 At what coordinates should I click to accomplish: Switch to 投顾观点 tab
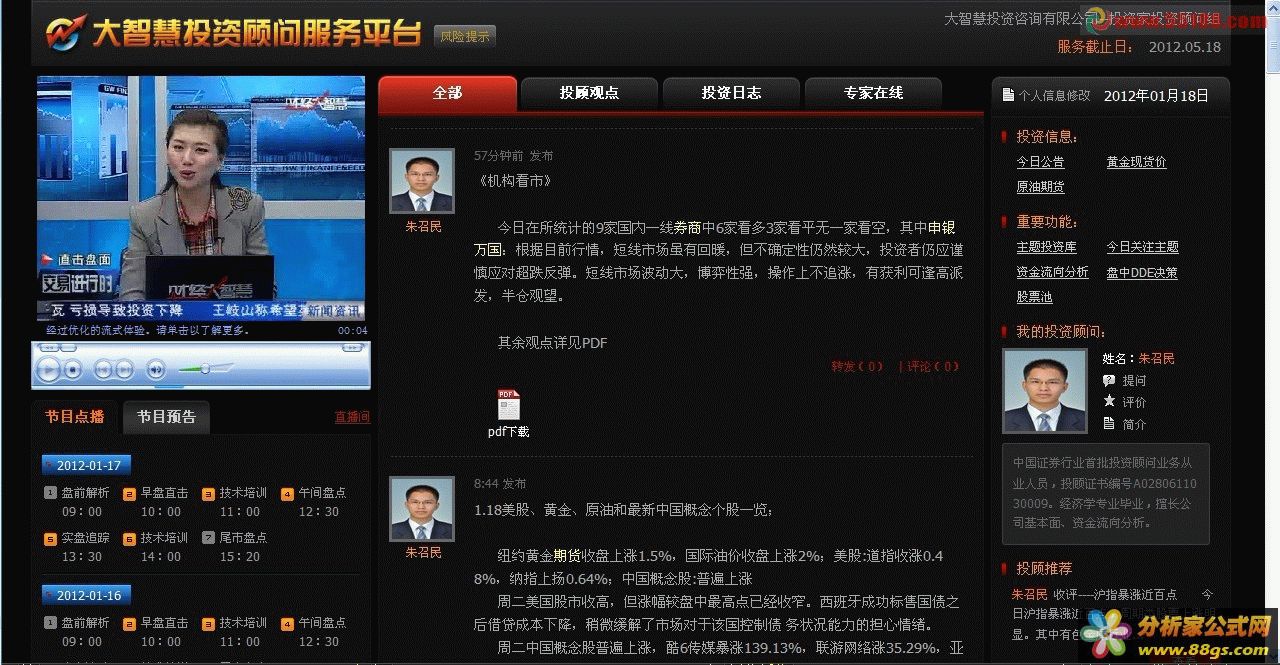pyautogui.click(x=589, y=93)
